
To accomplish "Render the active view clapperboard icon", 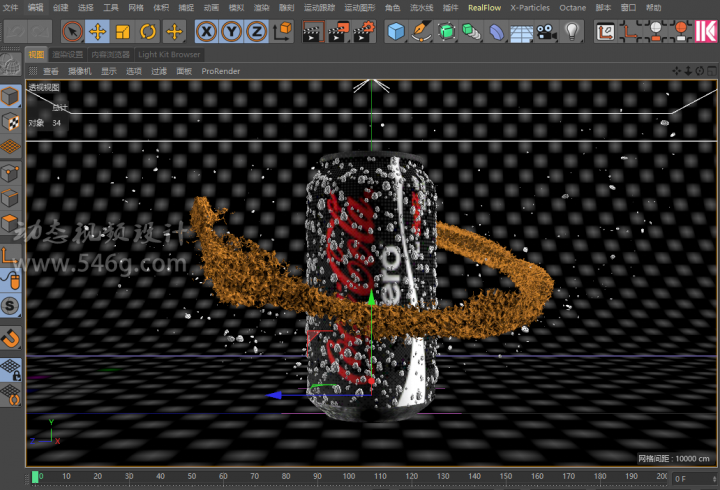I will pos(313,32).
